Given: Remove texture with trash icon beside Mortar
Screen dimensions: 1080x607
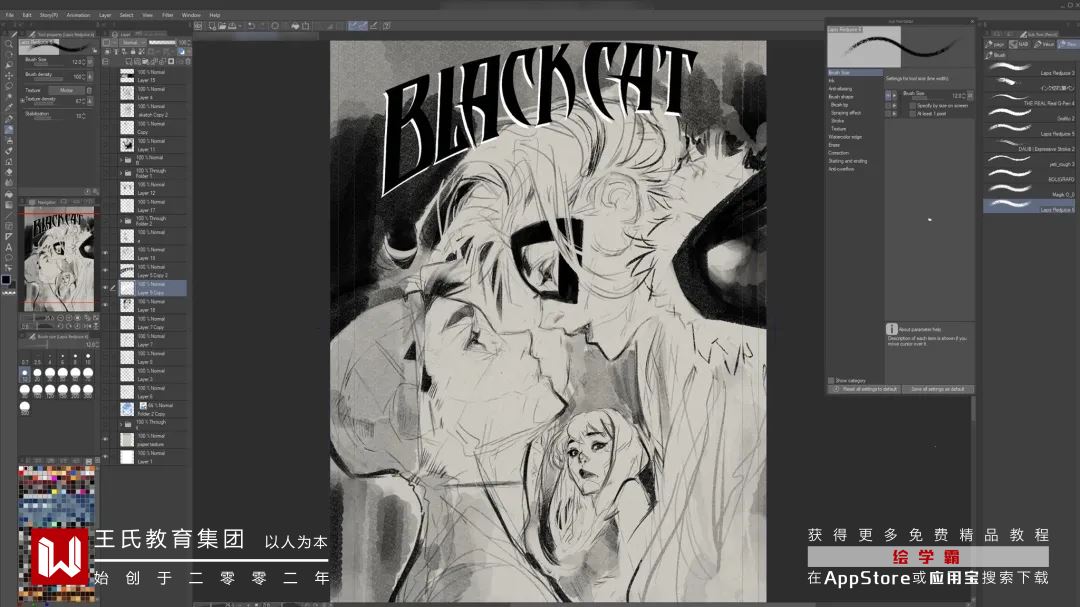Looking at the screenshot, I should (x=89, y=90).
